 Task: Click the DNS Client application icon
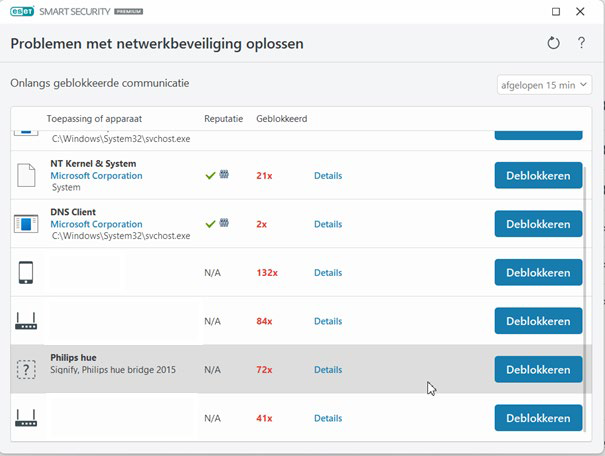(26, 224)
